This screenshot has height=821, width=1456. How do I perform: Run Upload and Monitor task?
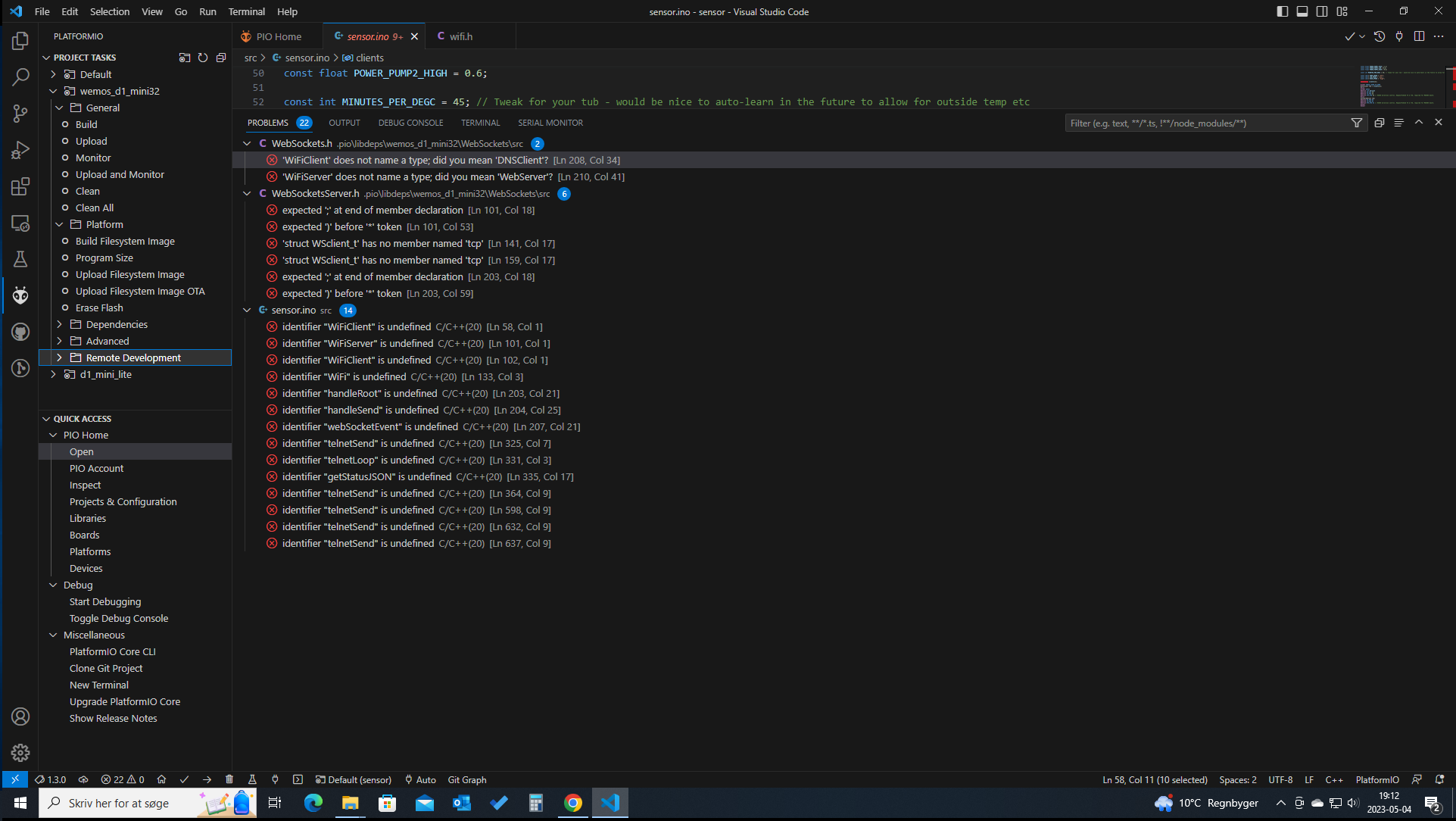point(120,174)
